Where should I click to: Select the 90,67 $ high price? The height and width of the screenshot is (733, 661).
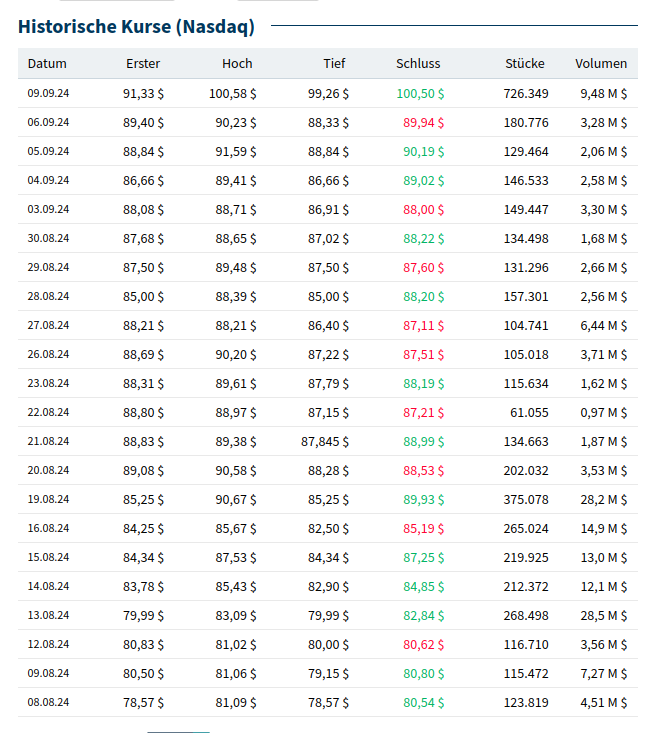pyautogui.click(x=235, y=499)
